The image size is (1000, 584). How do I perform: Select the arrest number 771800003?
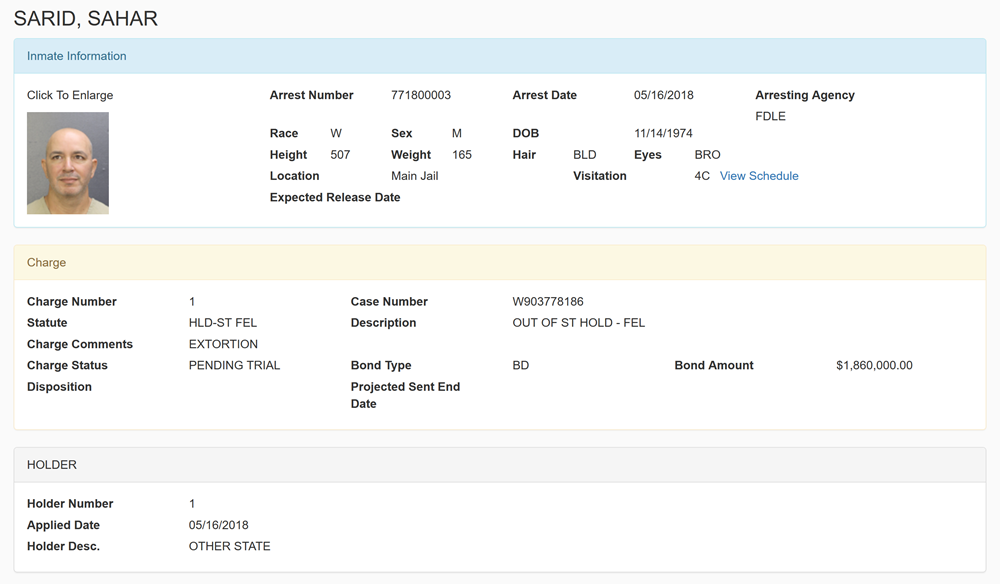click(x=421, y=95)
